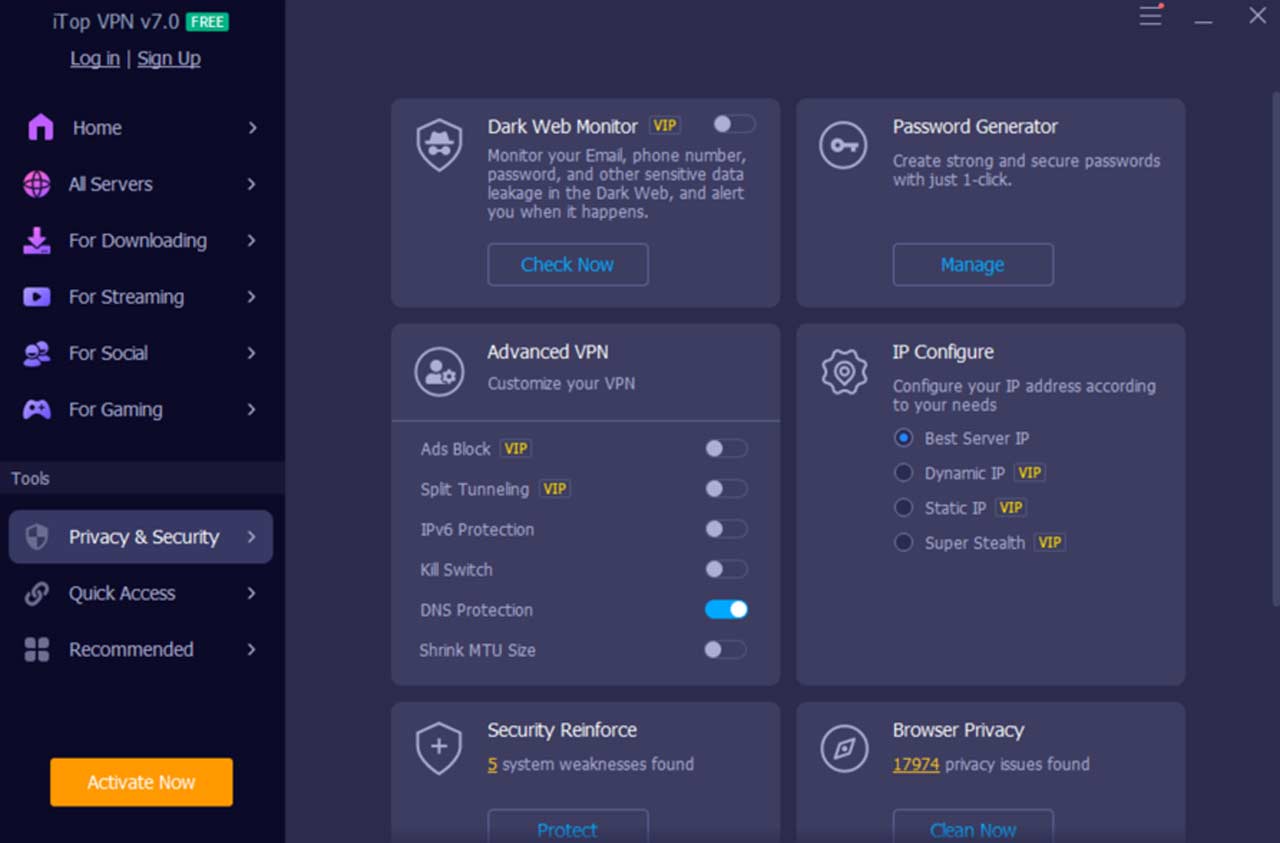
Task: Click the Password Generator key icon
Action: [x=843, y=146]
